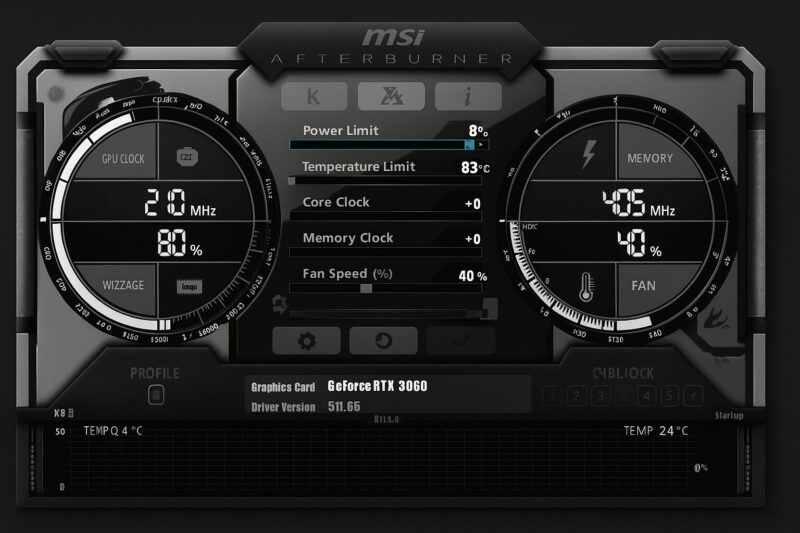The height and width of the screenshot is (533, 800).
Task: Click the Core Clock slider track
Action: 385,216
